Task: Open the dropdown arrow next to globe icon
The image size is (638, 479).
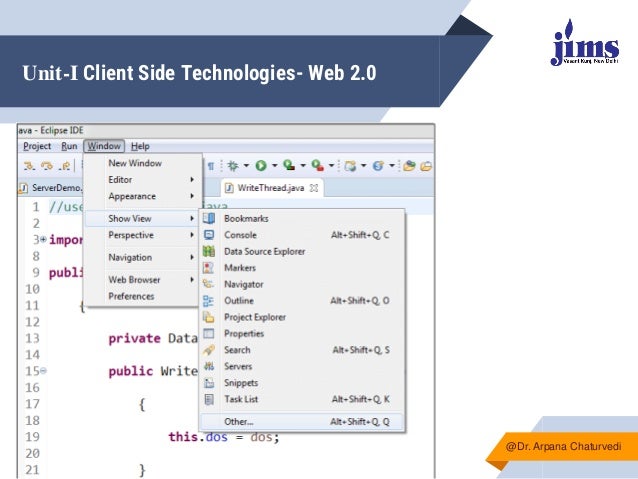Action: coord(391,166)
